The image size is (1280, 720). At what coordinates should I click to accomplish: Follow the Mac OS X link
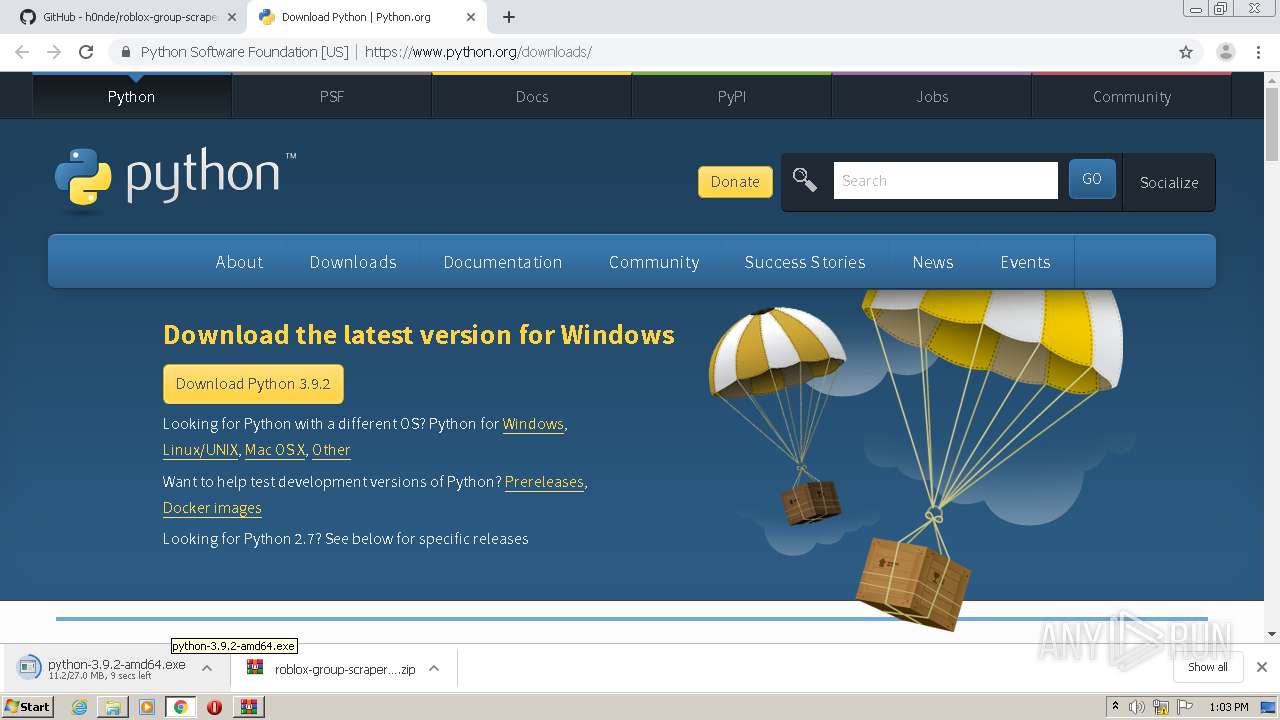pos(275,450)
